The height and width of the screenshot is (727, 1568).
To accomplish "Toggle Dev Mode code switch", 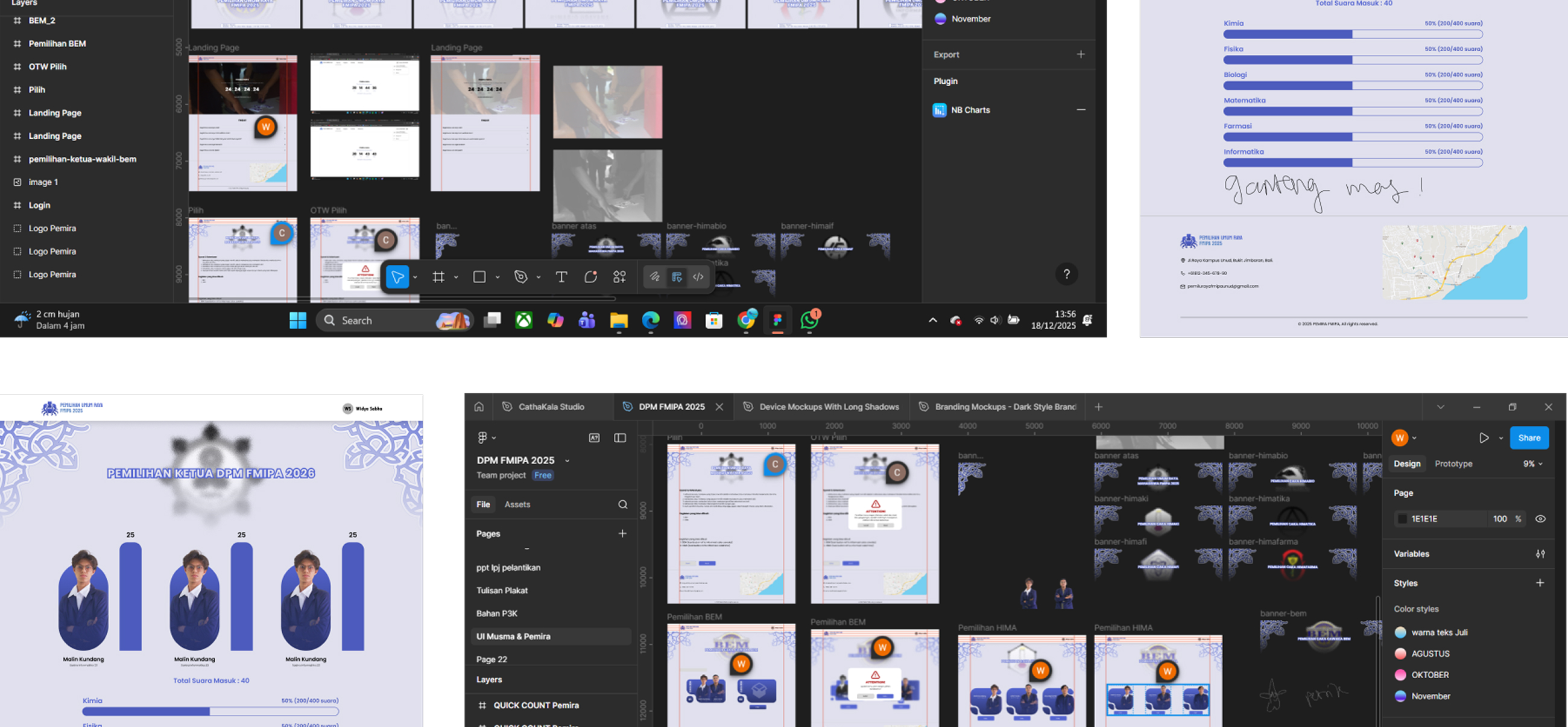I will (x=698, y=277).
